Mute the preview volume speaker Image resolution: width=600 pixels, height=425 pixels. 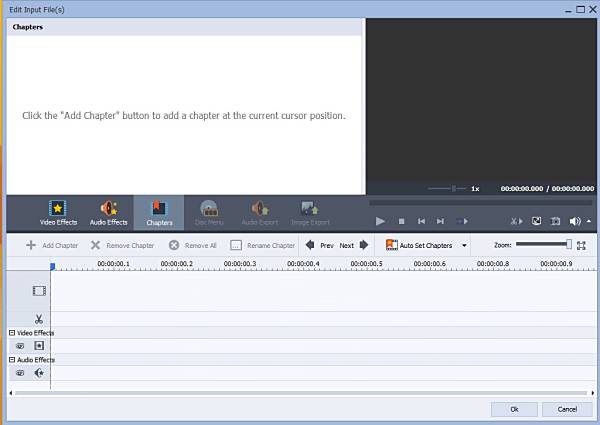(x=575, y=221)
